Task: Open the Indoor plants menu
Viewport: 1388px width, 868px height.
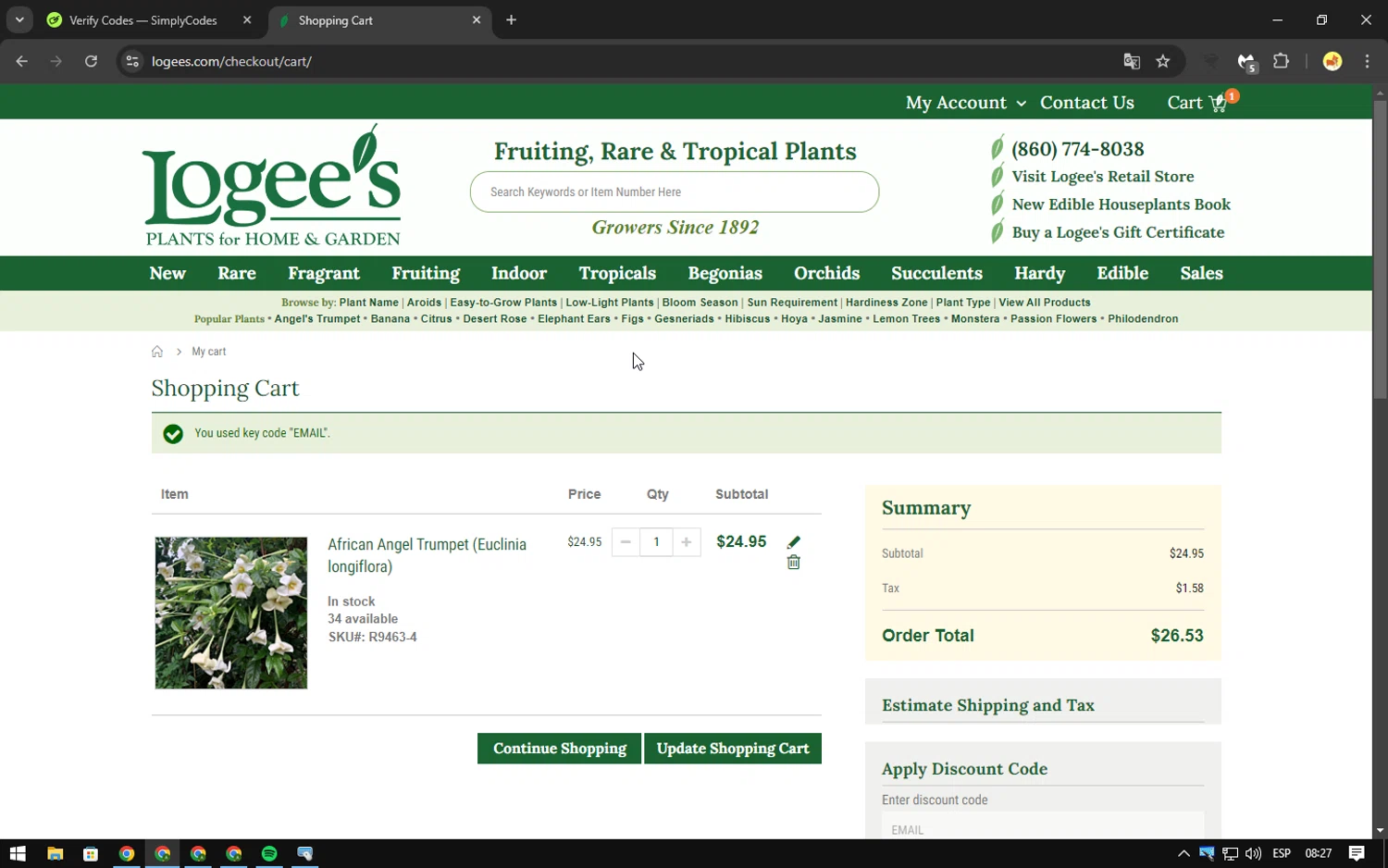Action: point(519,273)
